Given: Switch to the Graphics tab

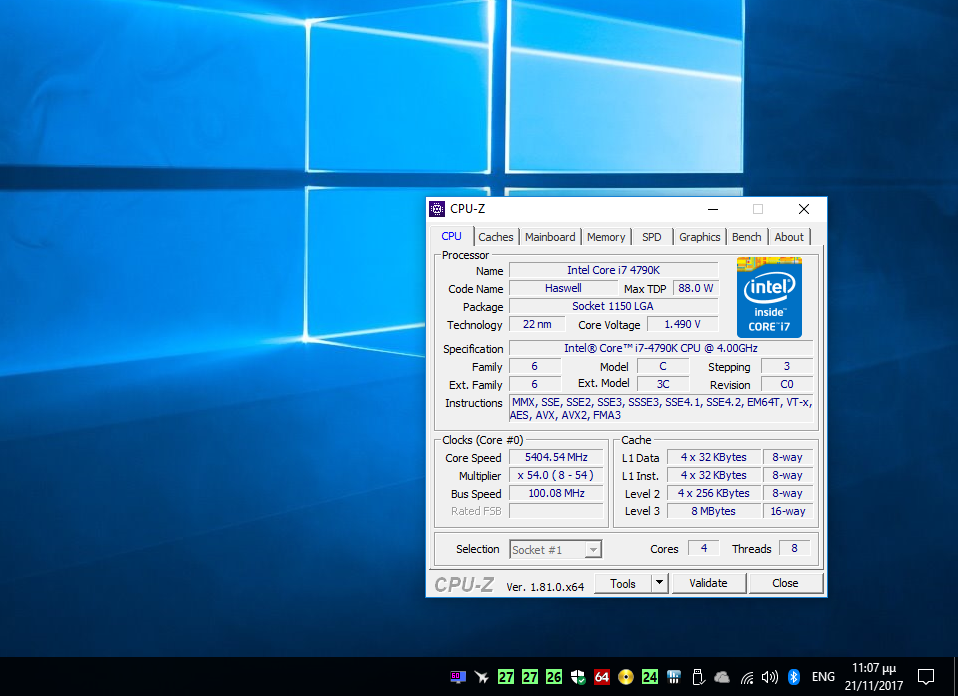Looking at the screenshot, I should click(x=700, y=237).
